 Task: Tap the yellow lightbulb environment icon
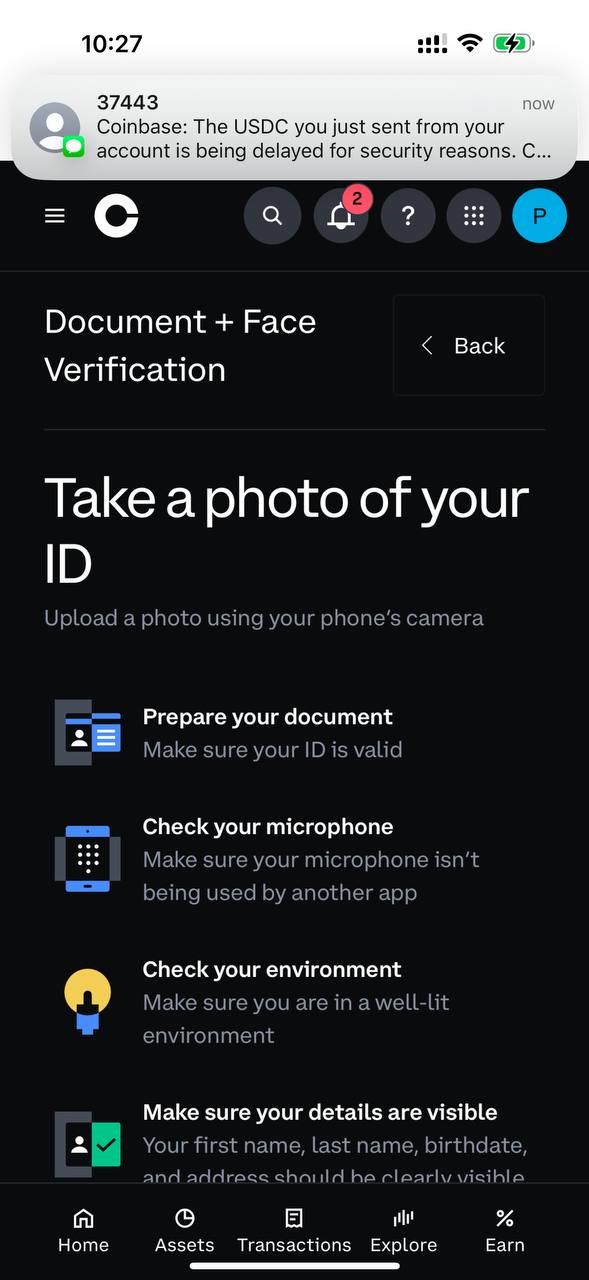(x=88, y=1002)
